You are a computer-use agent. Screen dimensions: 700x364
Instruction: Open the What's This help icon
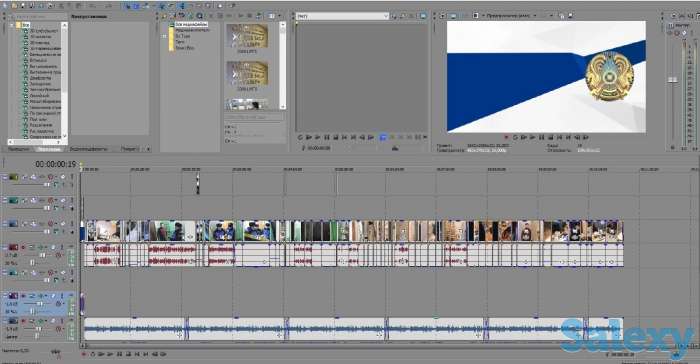click(x=232, y=5)
